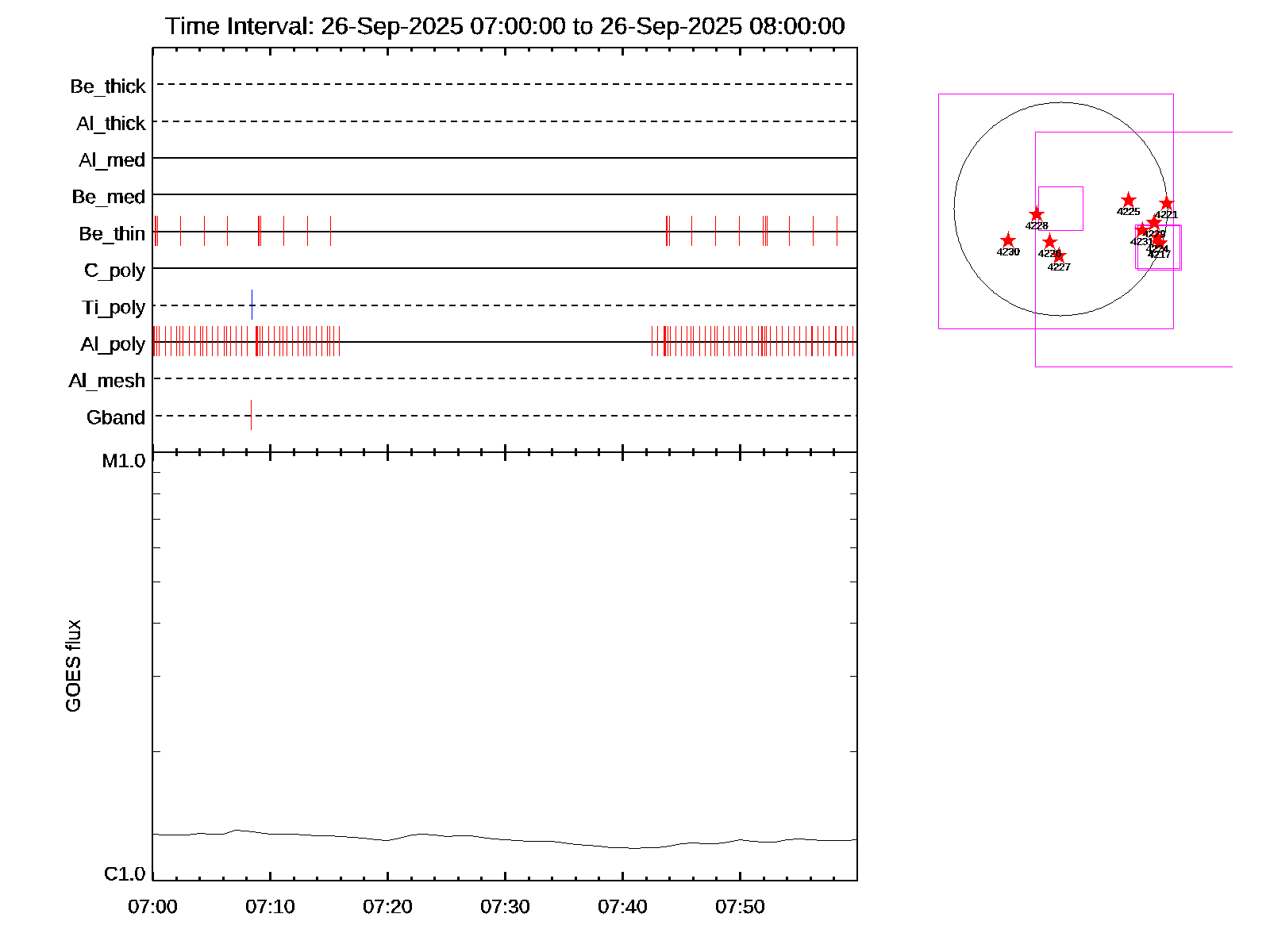The width and height of the screenshot is (1270, 952).
Task: Click the red Gband tick mark
Action: (x=251, y=415)
